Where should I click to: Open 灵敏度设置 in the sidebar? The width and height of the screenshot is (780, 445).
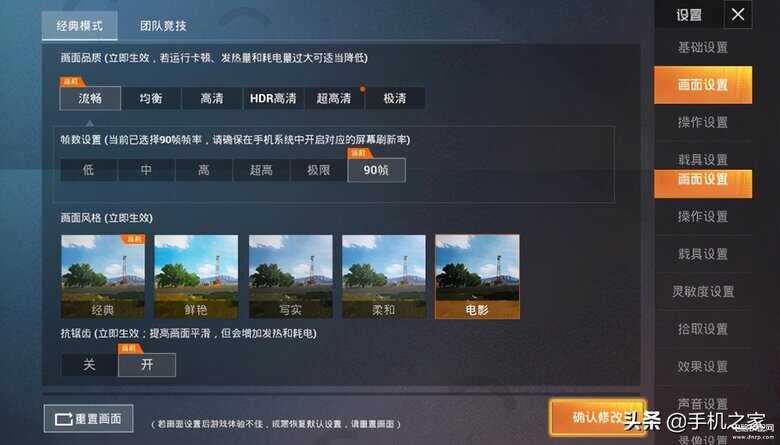(703, 291)
